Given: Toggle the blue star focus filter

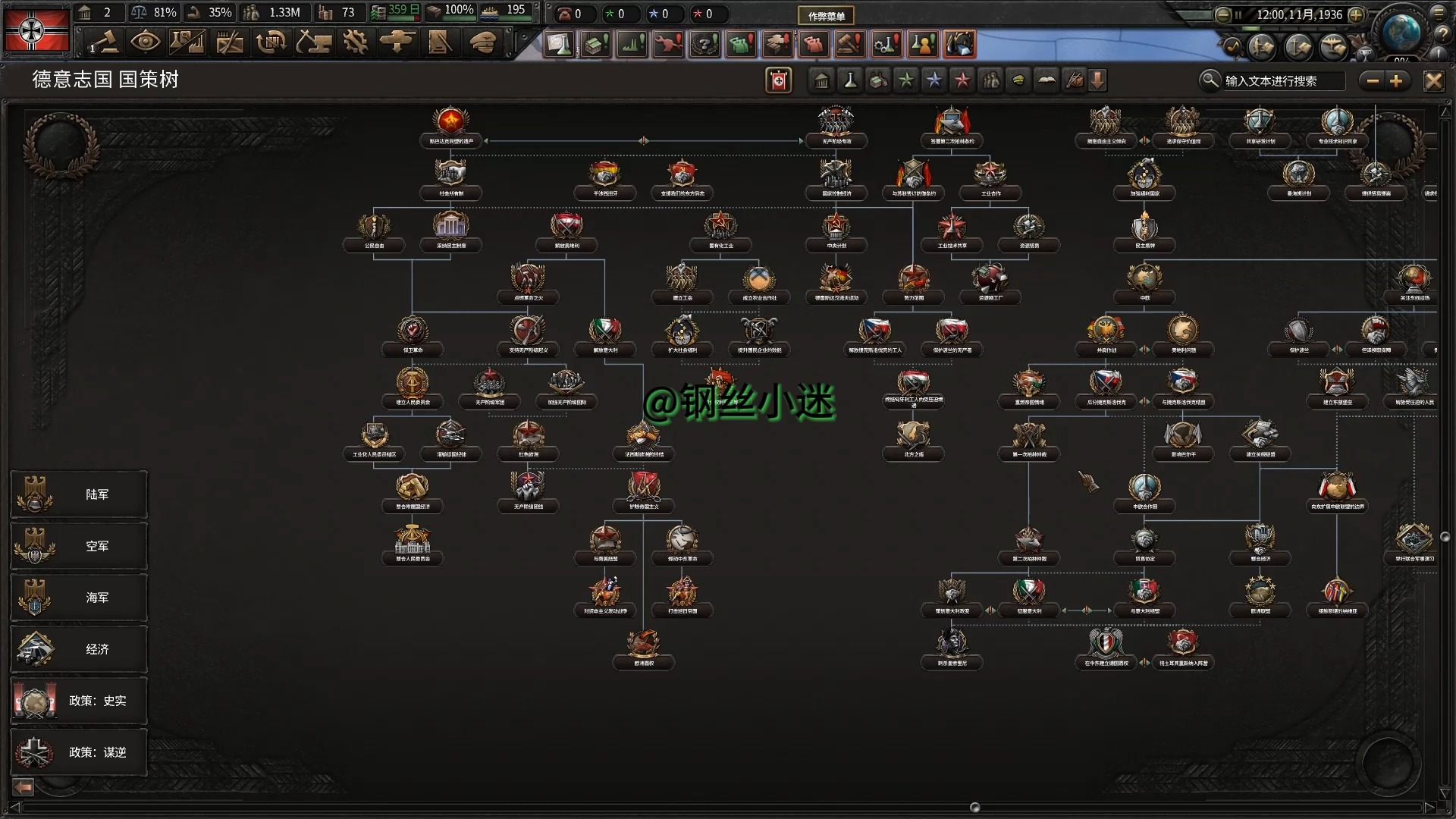Looking at the screenshot, I should (934, 80).
